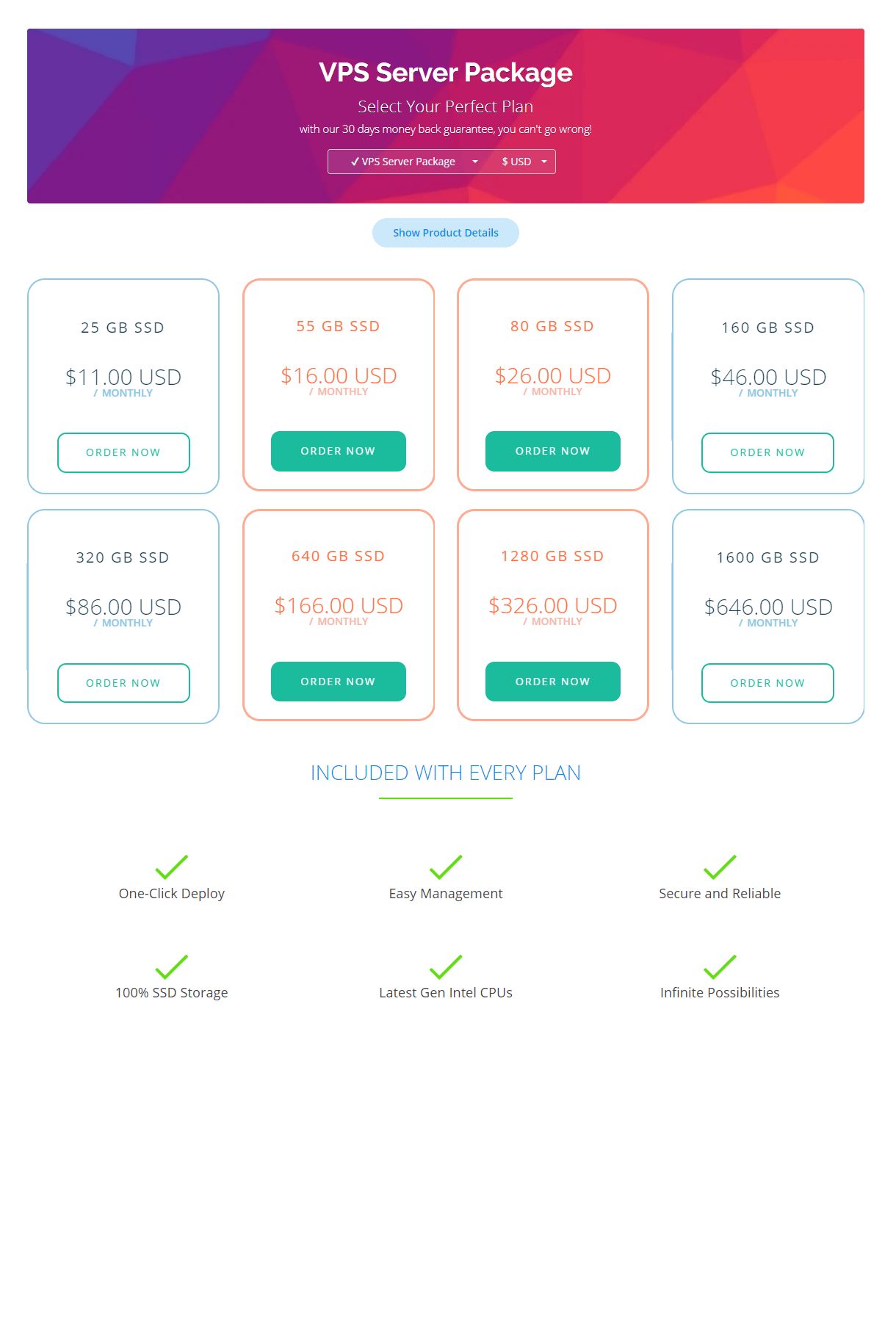This screenshot has height=1322, width=896.
Task: Select the $16.00 USD monthly price text
Action: pos(339,376)
